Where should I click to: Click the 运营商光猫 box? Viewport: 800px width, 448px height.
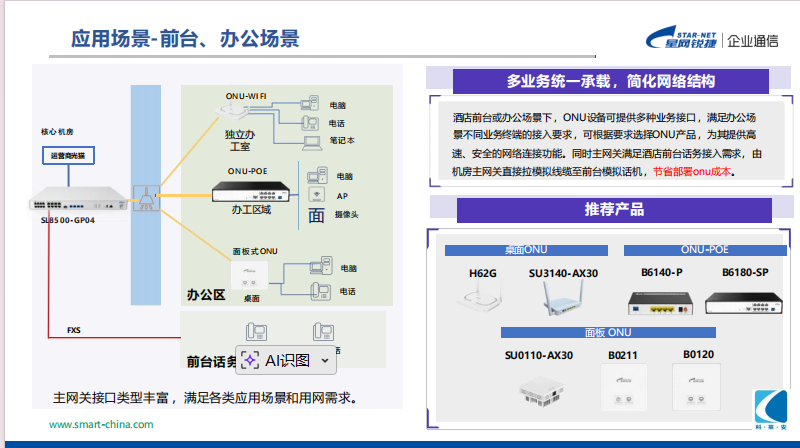pos(67,156)
